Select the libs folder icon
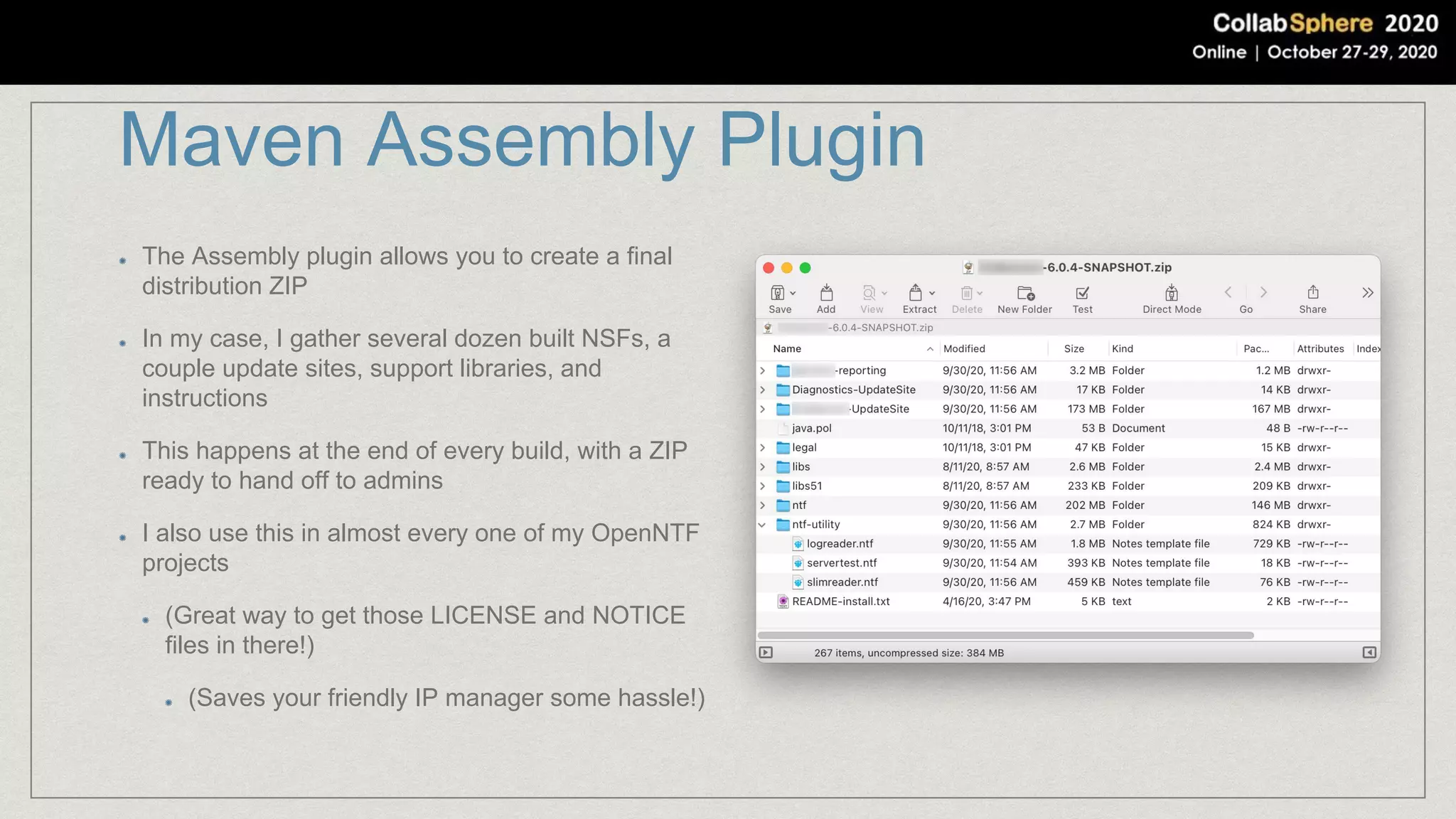Viewport: 1456px width, 819px height. click(783, 466)
